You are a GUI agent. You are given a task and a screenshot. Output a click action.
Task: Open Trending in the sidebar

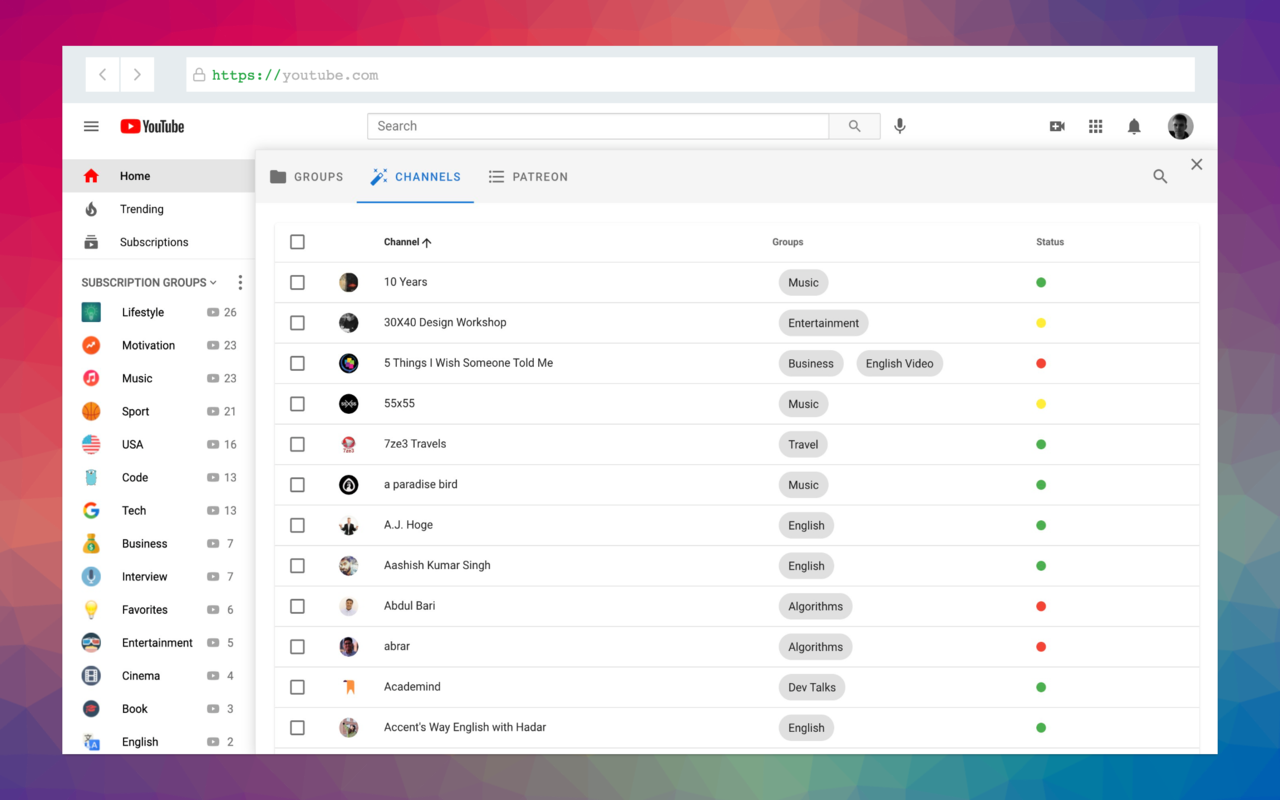(x=159, y=209)
